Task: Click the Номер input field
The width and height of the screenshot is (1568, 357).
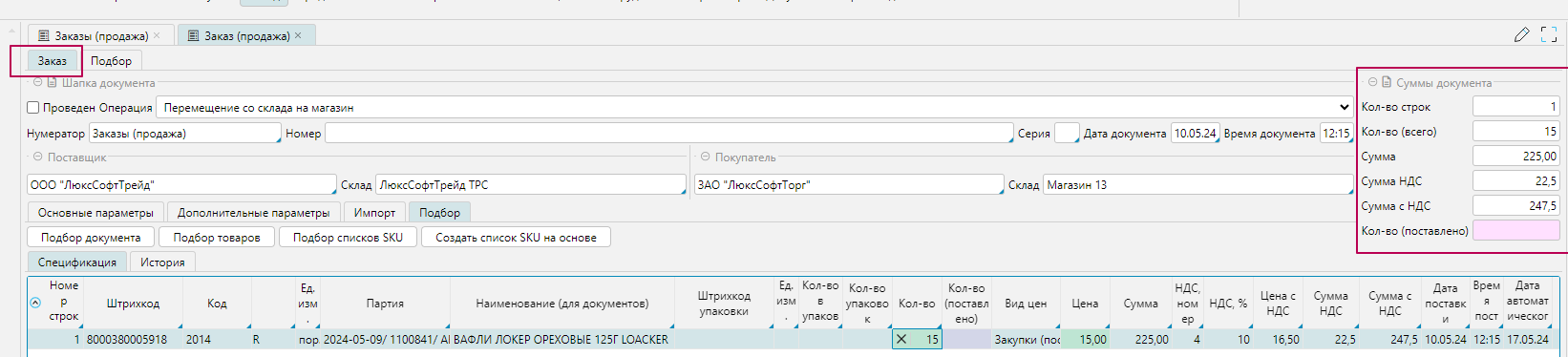Action: tap(668, 134)
